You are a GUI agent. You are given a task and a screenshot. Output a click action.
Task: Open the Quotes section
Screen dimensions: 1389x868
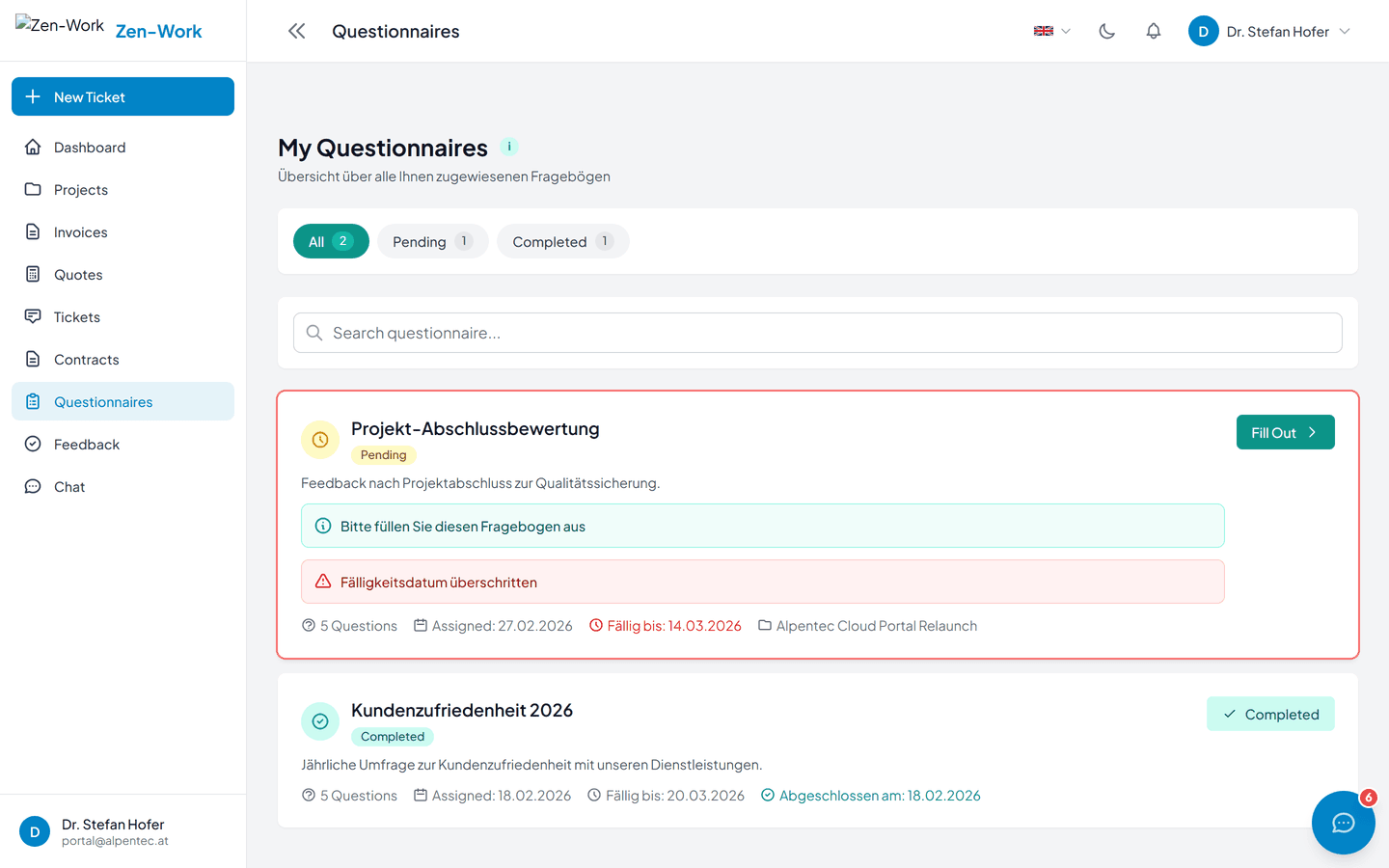pos(123,275)
